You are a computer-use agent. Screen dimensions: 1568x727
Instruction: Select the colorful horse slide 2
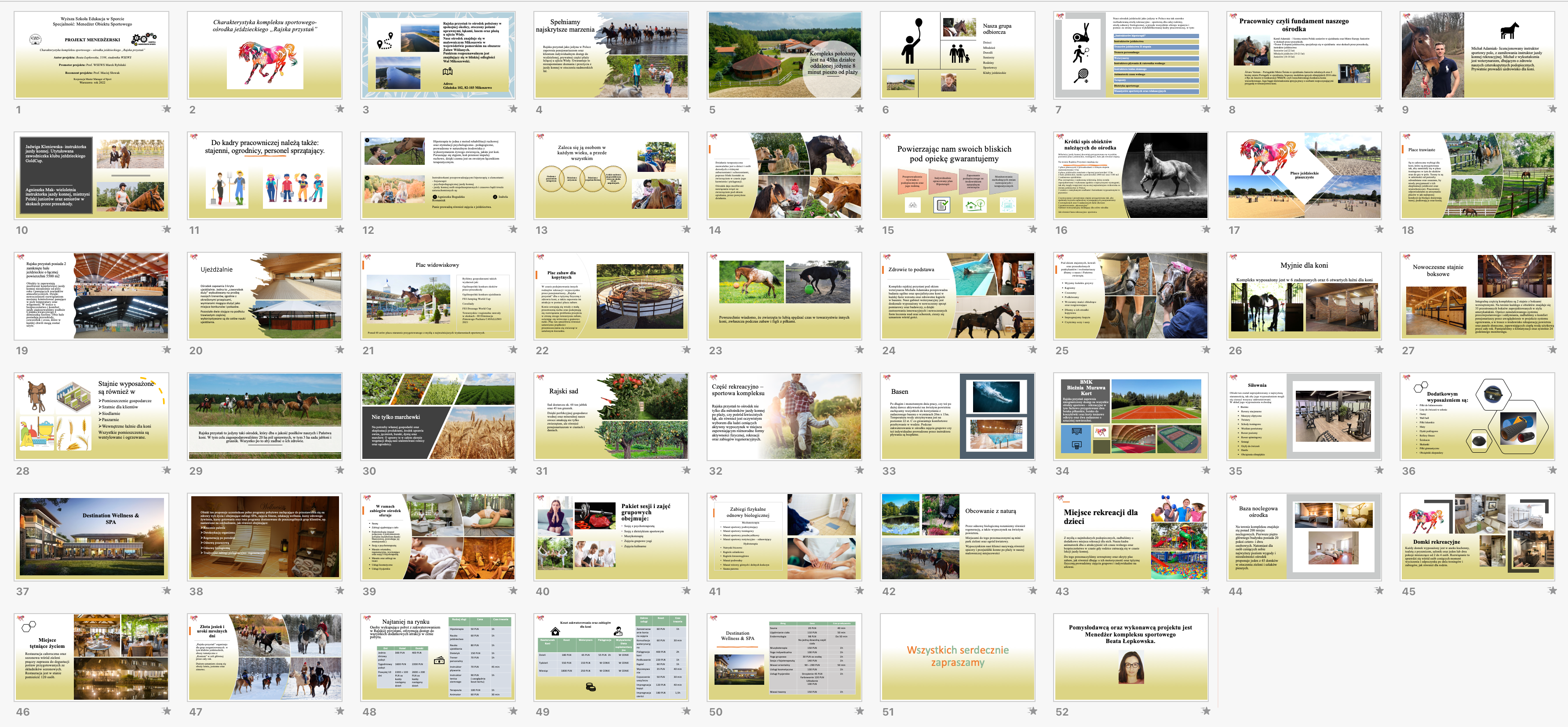coord(265,55)
